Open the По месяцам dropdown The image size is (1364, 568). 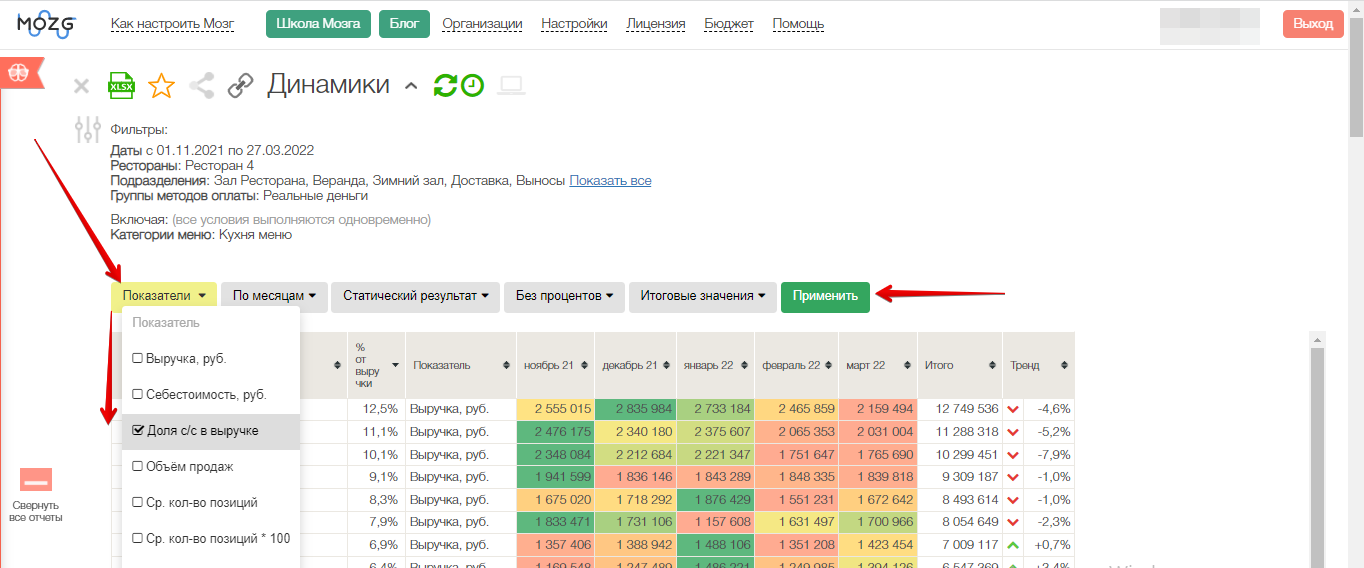pos(274,296)
